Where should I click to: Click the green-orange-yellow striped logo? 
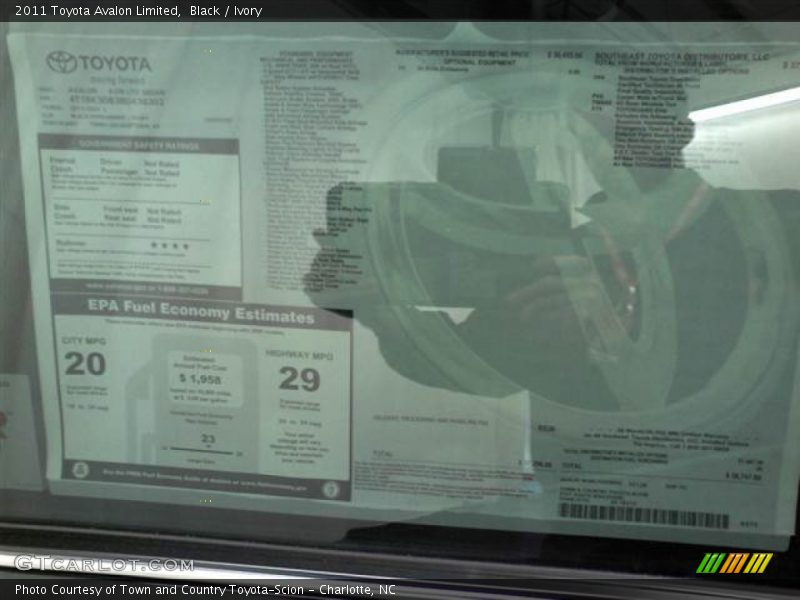click(734, 563)
